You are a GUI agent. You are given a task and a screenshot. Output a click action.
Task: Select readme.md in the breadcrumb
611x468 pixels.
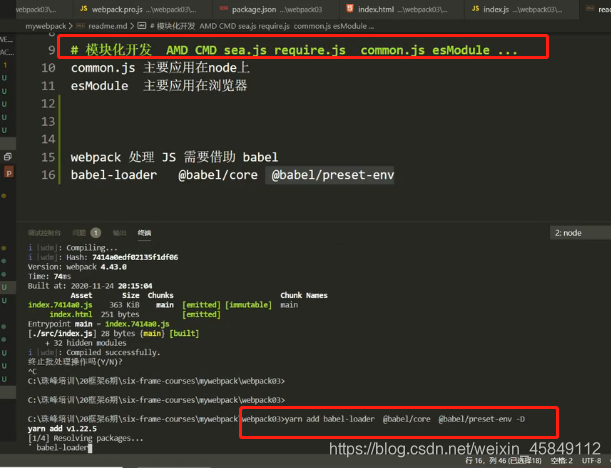[x=108, y=26]
